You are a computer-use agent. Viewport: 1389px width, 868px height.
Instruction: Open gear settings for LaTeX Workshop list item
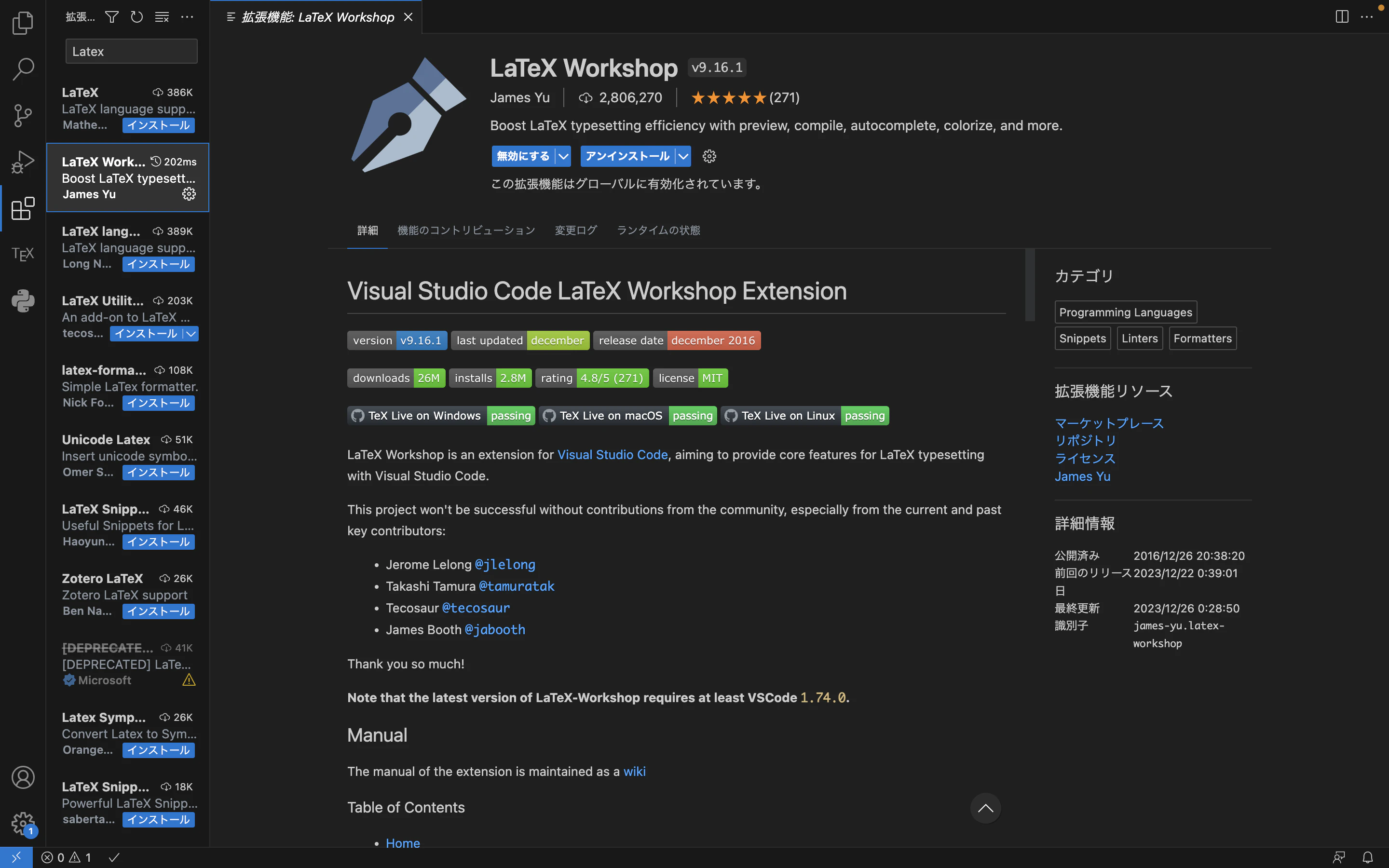point(189,194)
